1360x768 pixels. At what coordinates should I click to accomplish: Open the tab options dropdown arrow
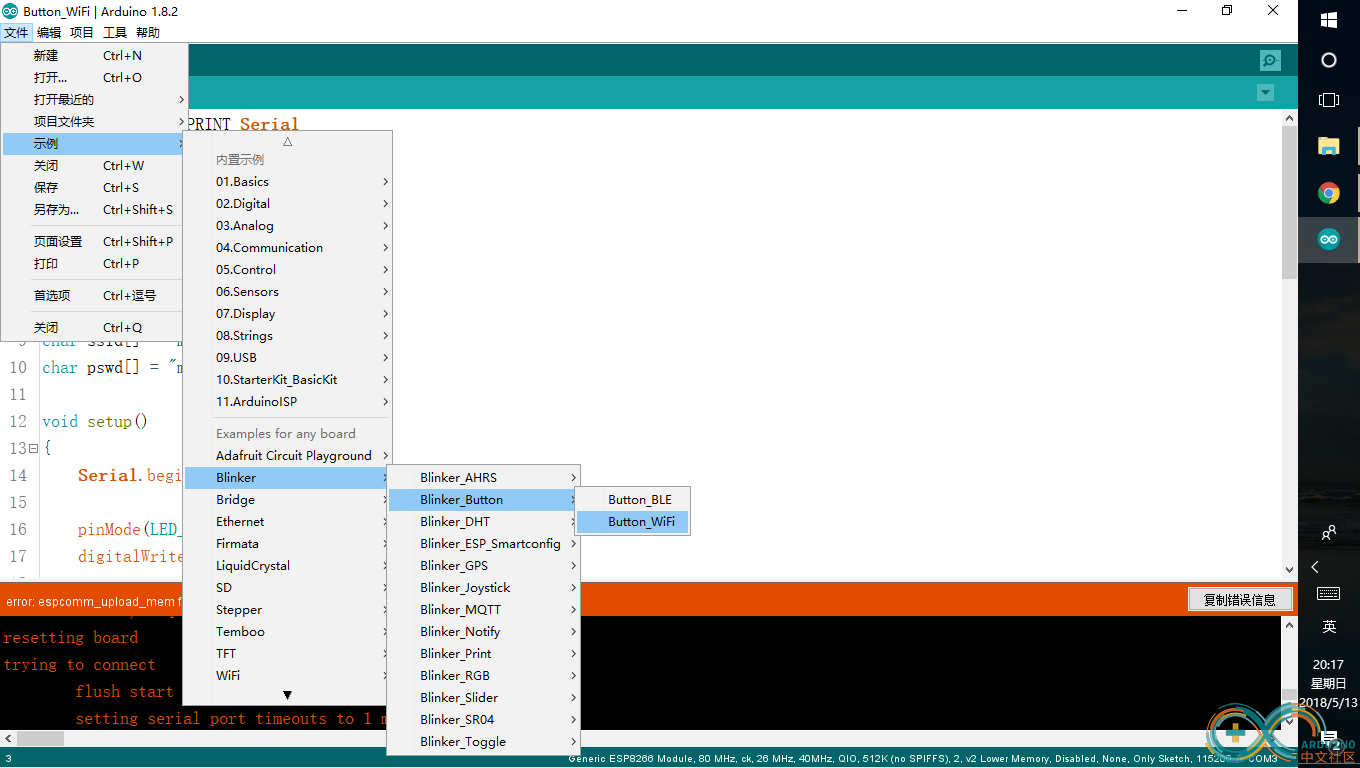coord(1265,93)
